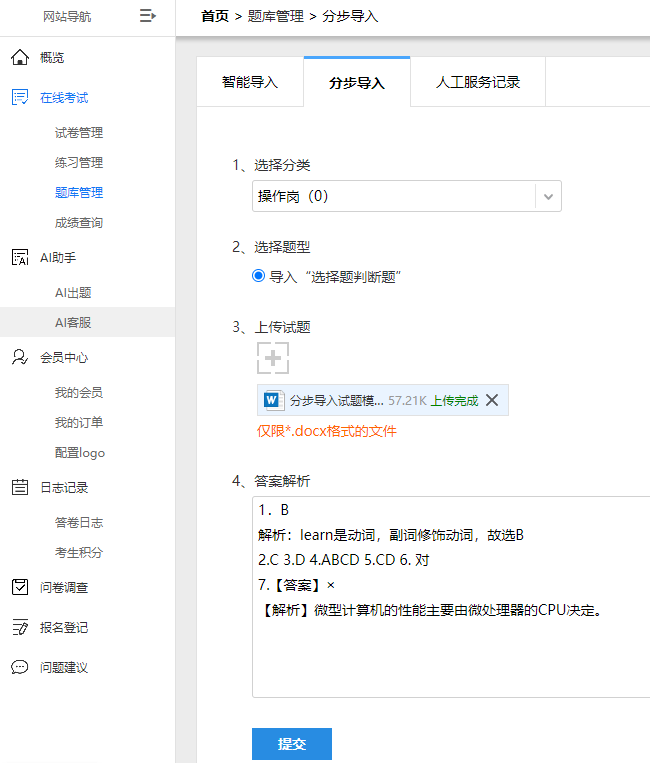The width and height of the screenshot is (650, 763).
Task: Click the dropdown chevron arrow for category
Action: point(548,197)
